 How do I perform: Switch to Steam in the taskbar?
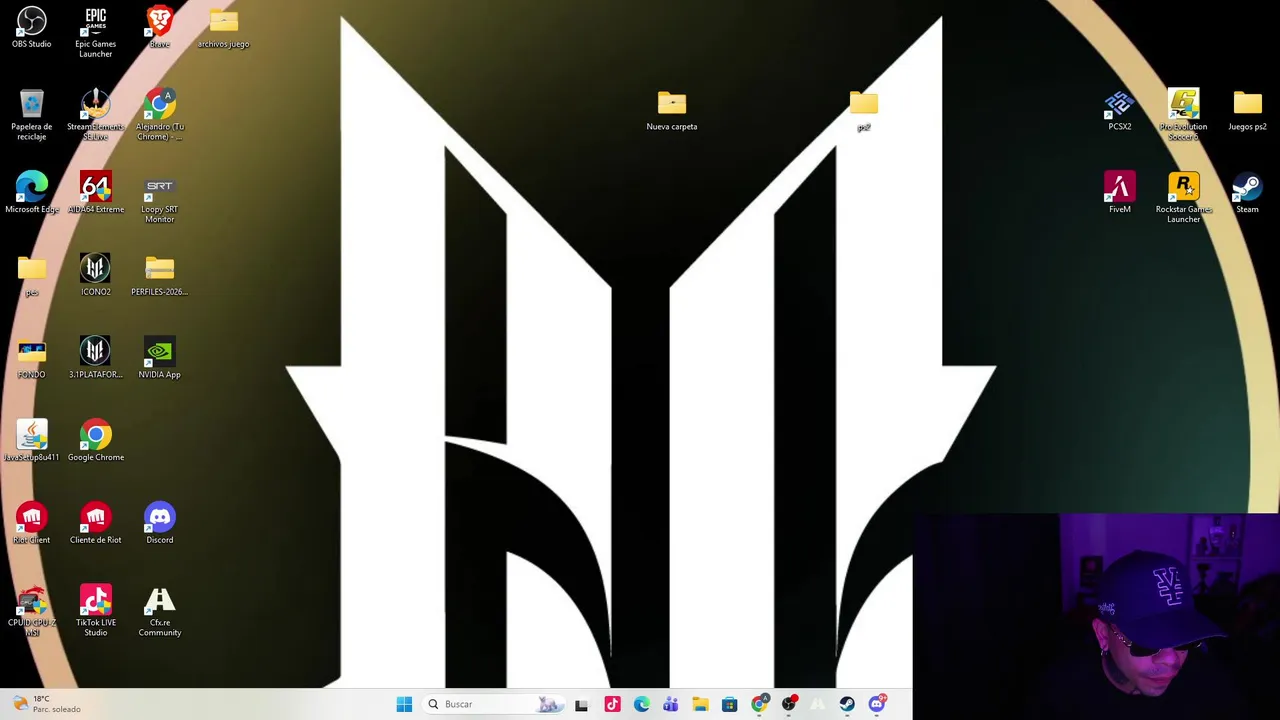coord(847,704)
